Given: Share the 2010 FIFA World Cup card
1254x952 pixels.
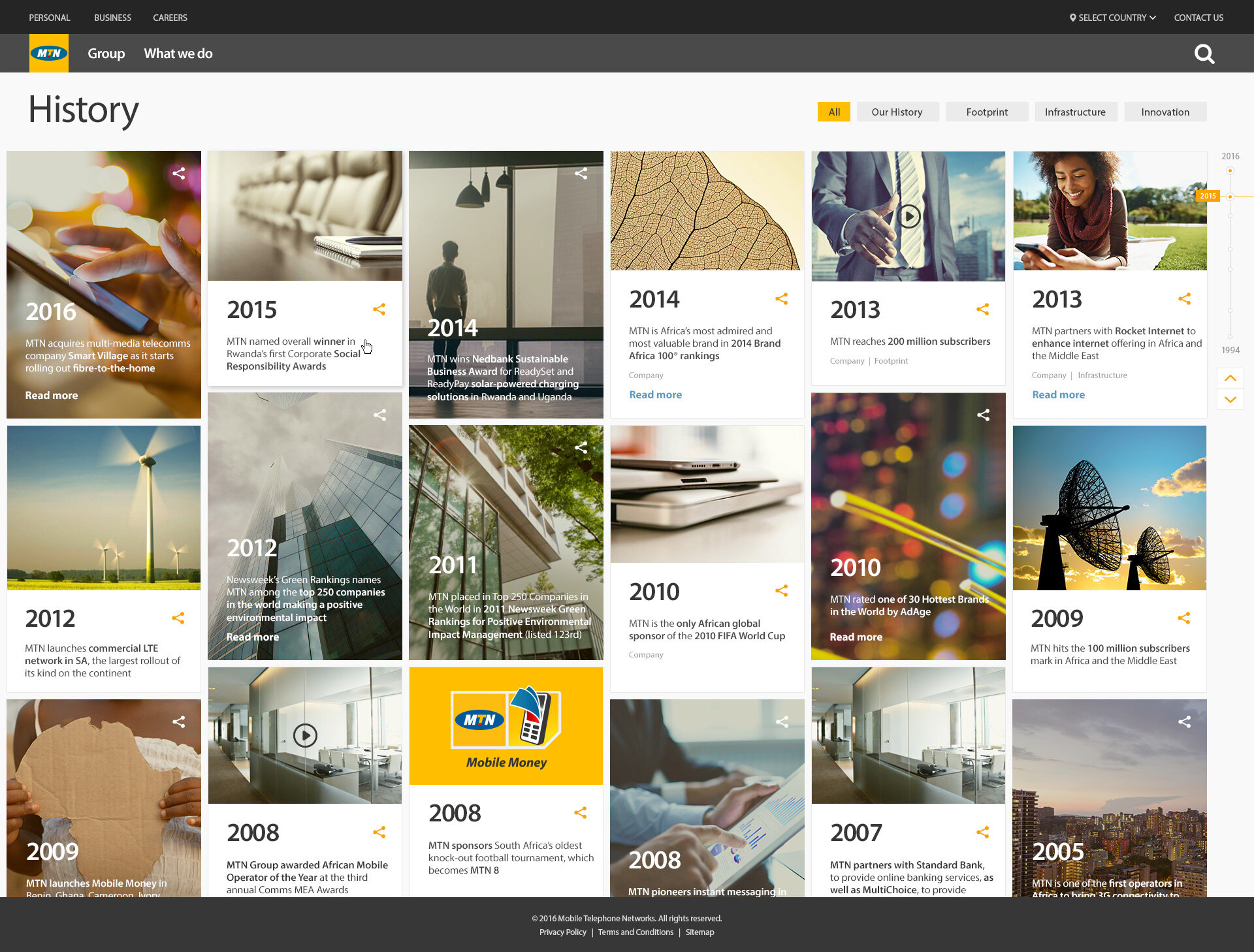Looking at the screenshot, I should pyautogui.click(x=781, y=591).
